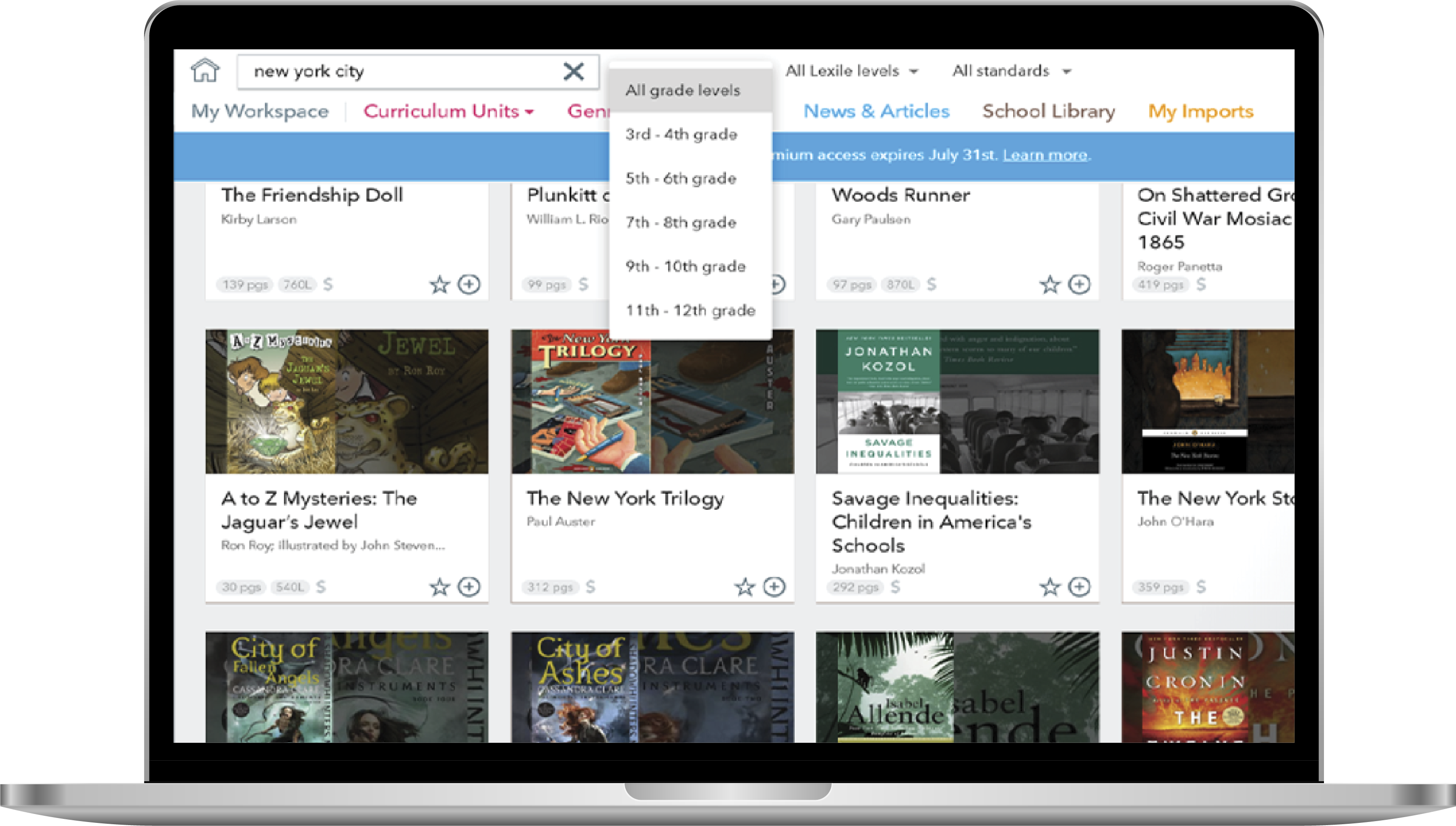
Task: Add Woods Runner with the plus icon
Action: tap(1079, 284)
